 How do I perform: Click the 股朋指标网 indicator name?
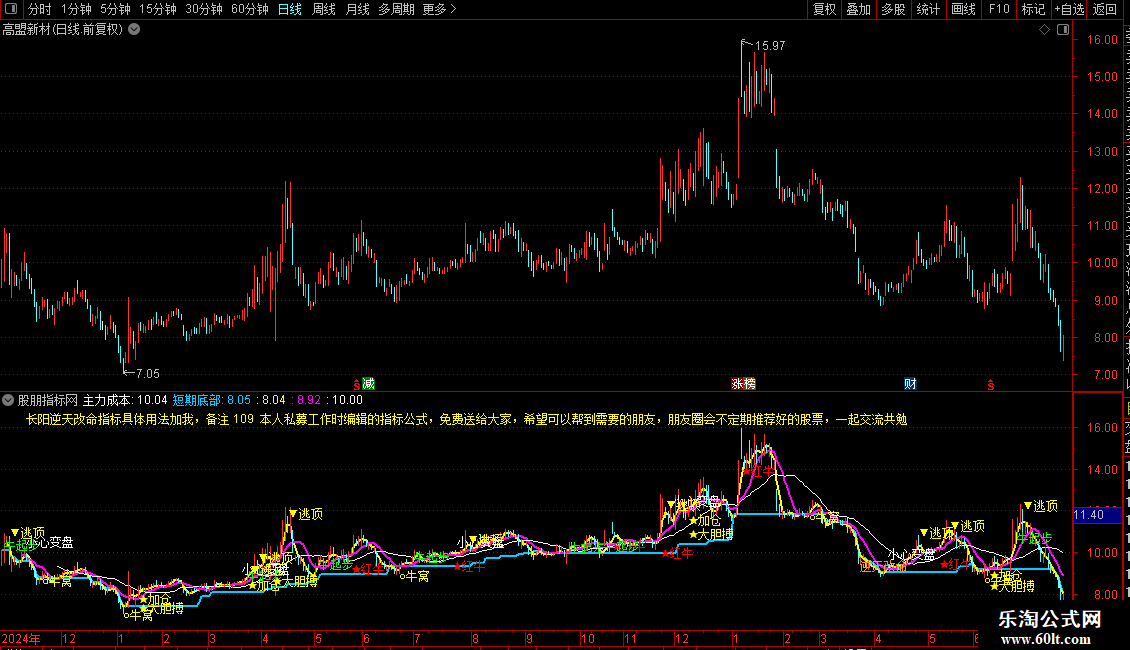48,400
